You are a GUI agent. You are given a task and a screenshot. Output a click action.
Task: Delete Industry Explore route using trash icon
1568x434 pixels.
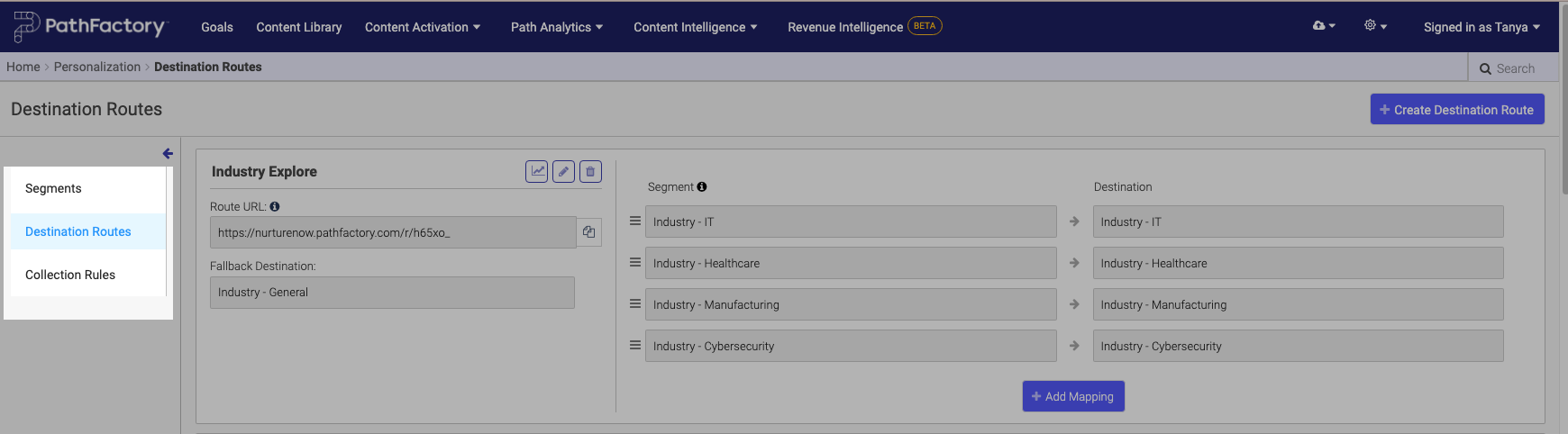590,171
